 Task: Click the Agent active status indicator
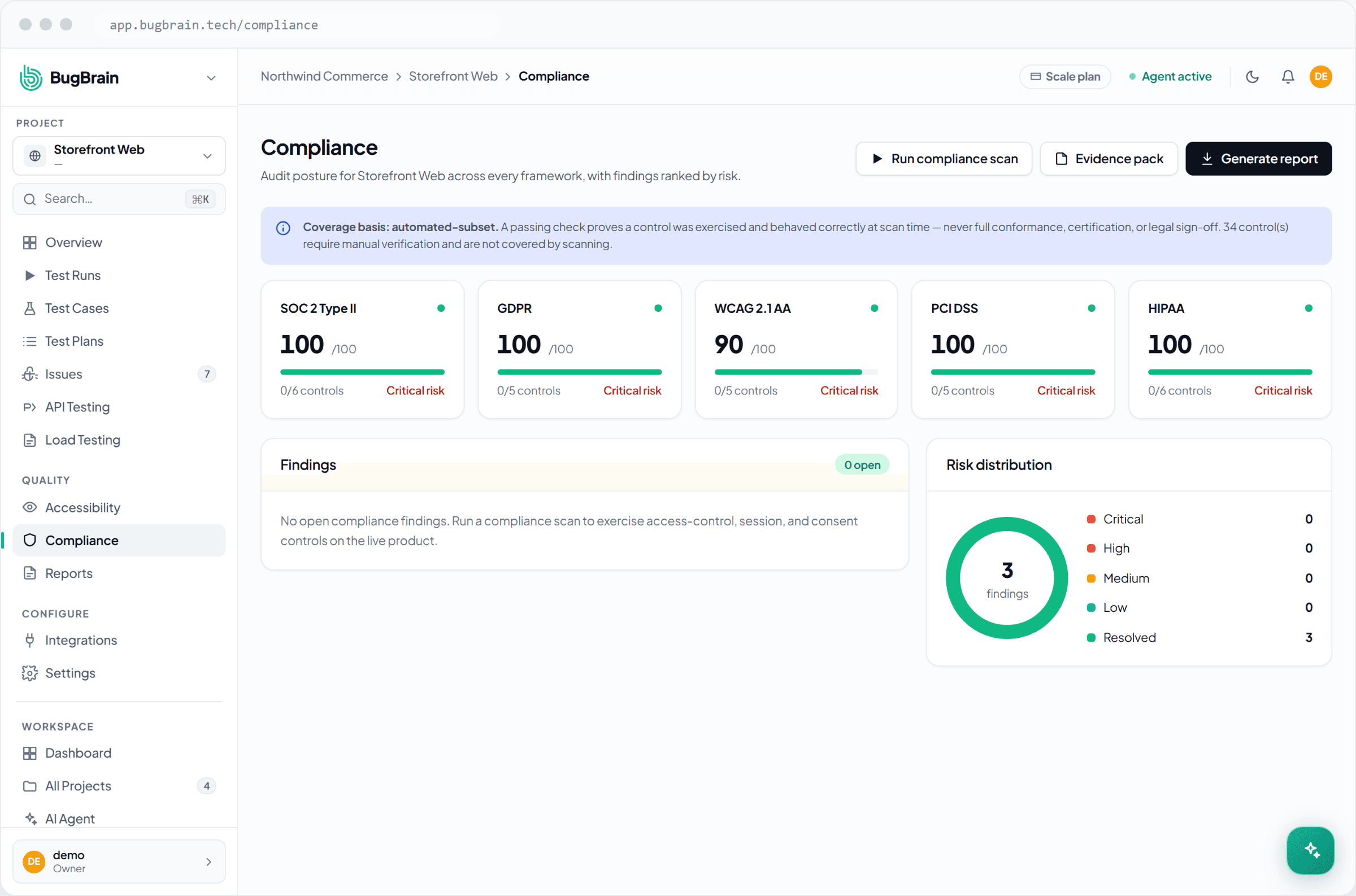(1170, 77)
